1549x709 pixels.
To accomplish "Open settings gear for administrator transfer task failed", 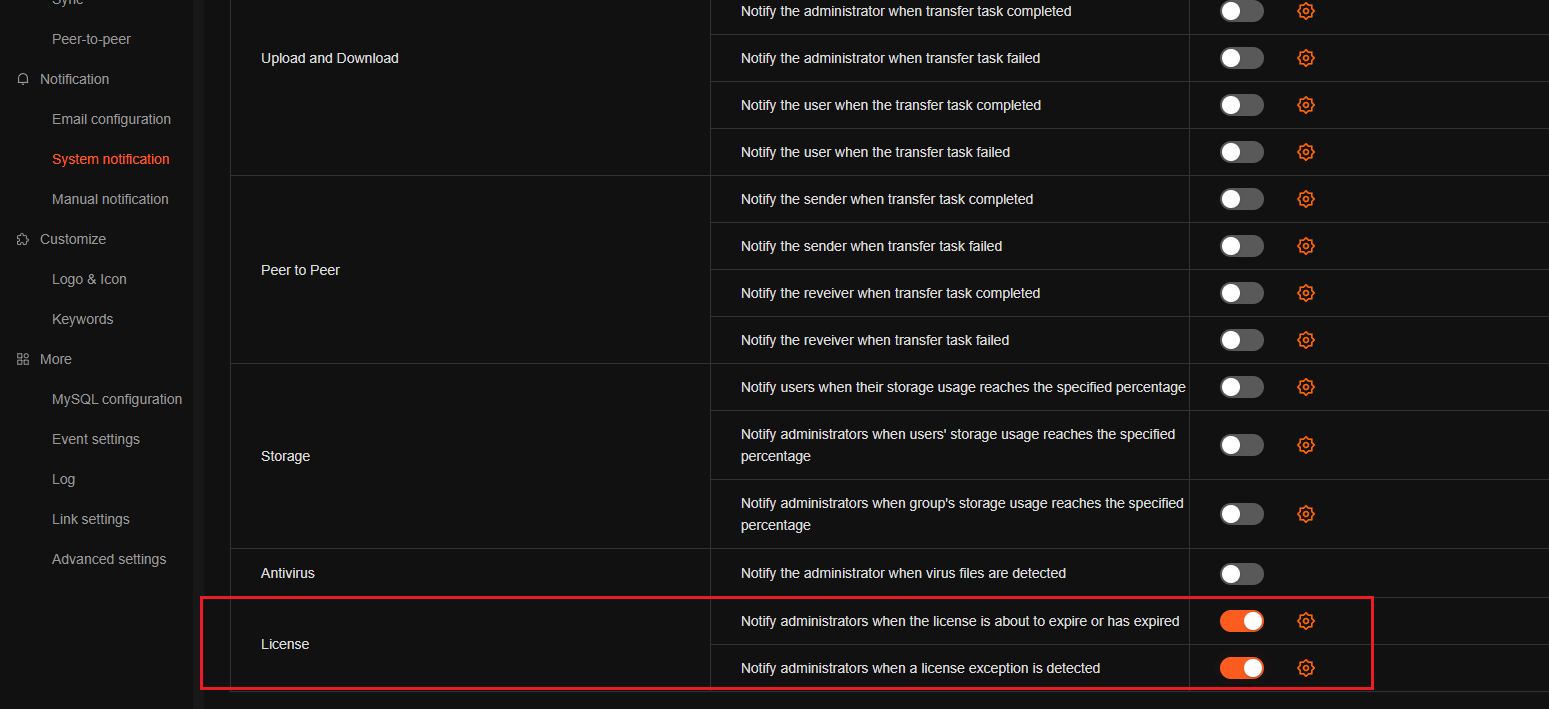I will click(1305, 58).
